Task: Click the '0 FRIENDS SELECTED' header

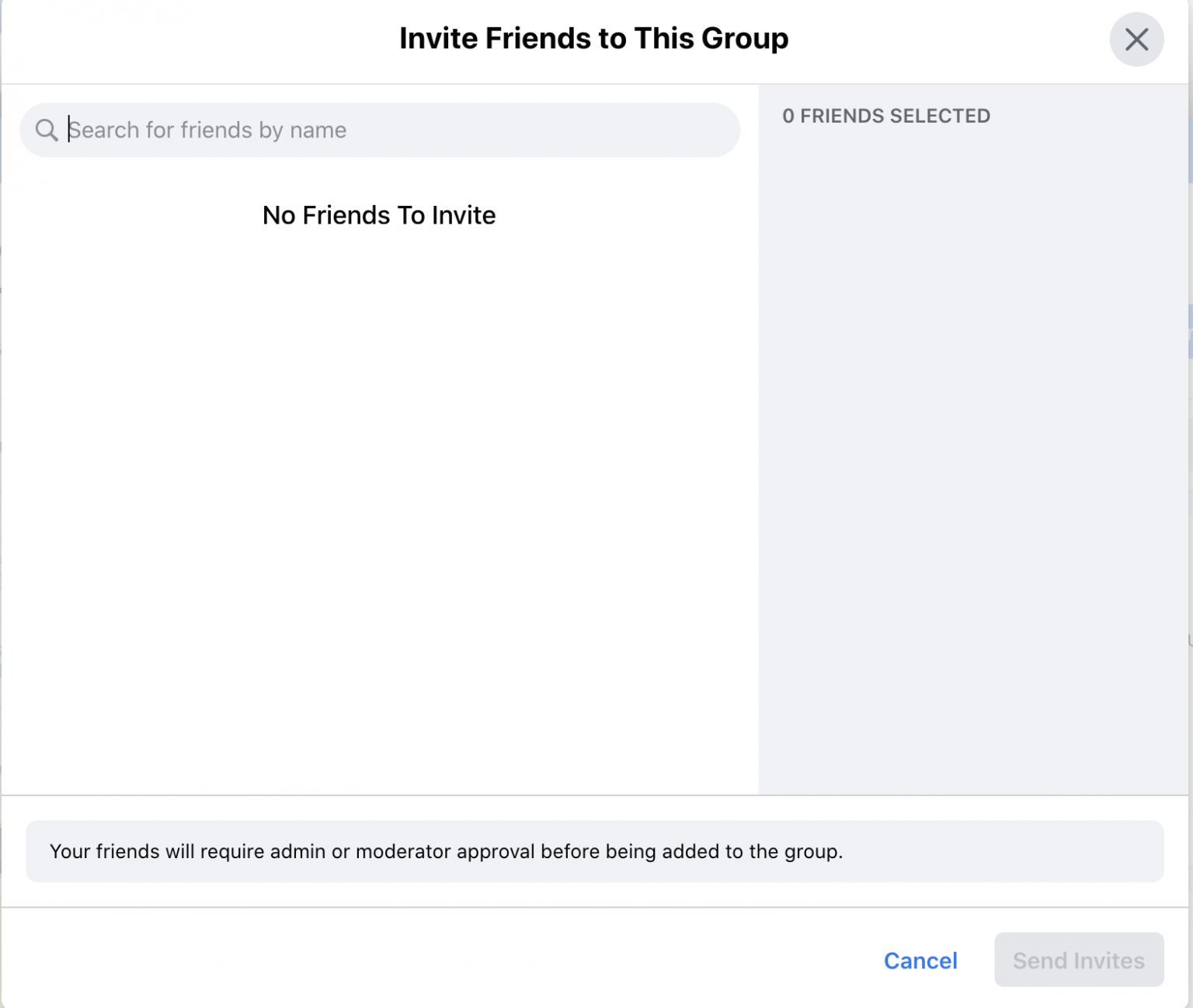Action: (x=886, y=116)
